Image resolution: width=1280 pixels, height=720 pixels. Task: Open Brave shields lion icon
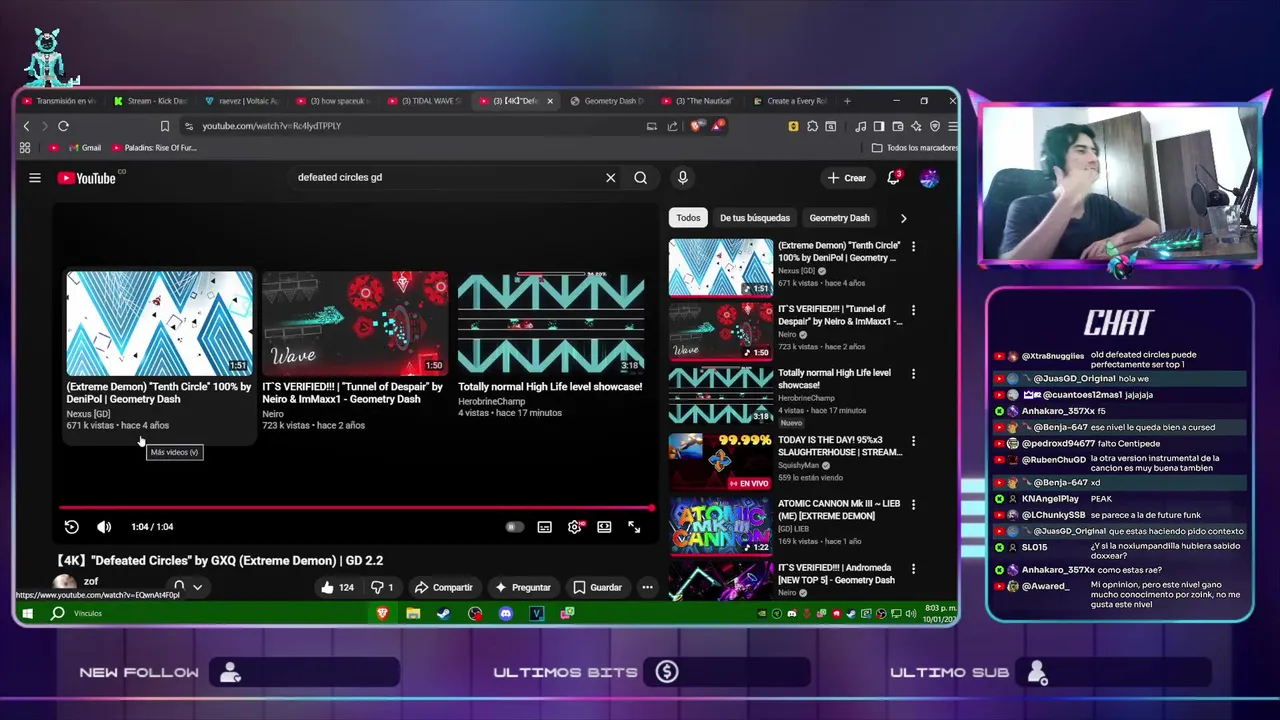tap(696, 126)
